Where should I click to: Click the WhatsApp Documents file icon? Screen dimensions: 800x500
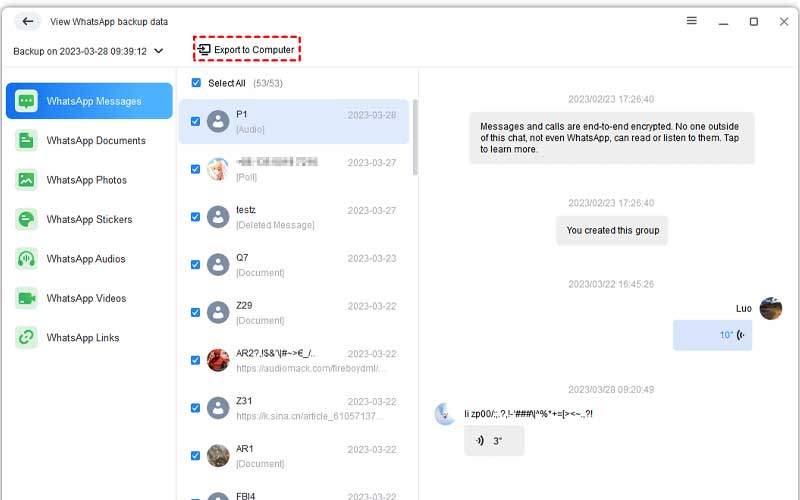coord(26,140)
